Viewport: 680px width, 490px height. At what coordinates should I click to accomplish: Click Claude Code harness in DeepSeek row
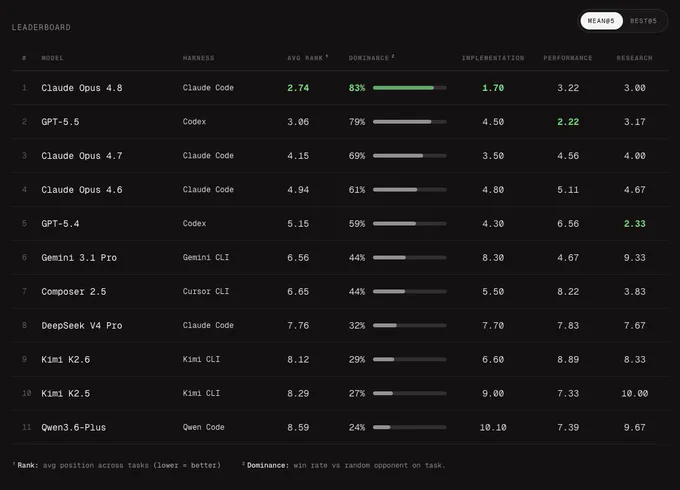click(x=208, y=325)
